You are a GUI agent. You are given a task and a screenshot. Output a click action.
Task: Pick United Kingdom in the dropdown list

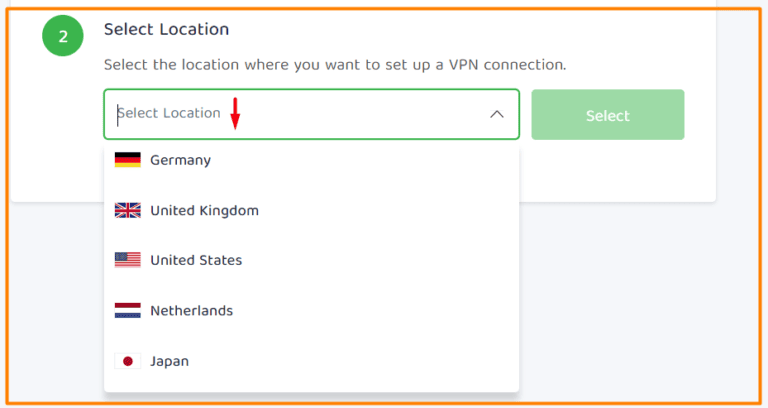pyautogui.click(x=204, y=210)
